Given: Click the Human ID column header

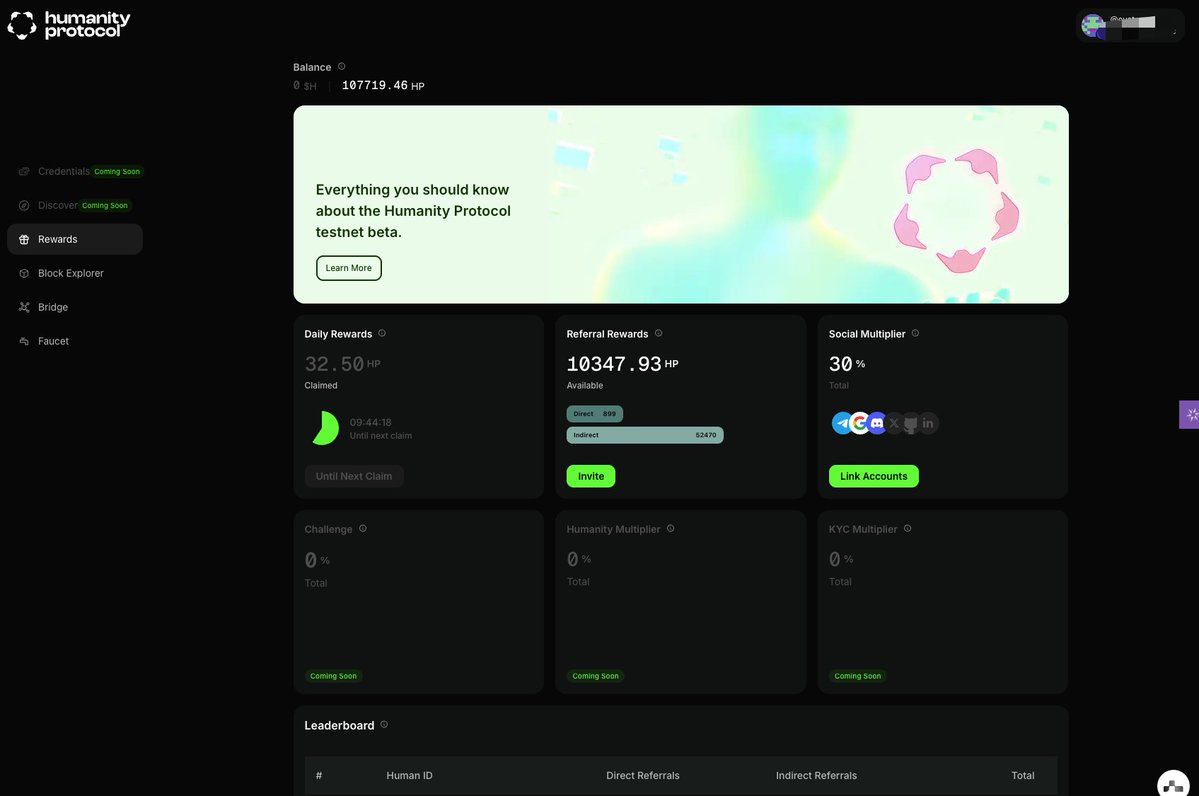Looking at the screenshot, I should [x=409, y=775].
